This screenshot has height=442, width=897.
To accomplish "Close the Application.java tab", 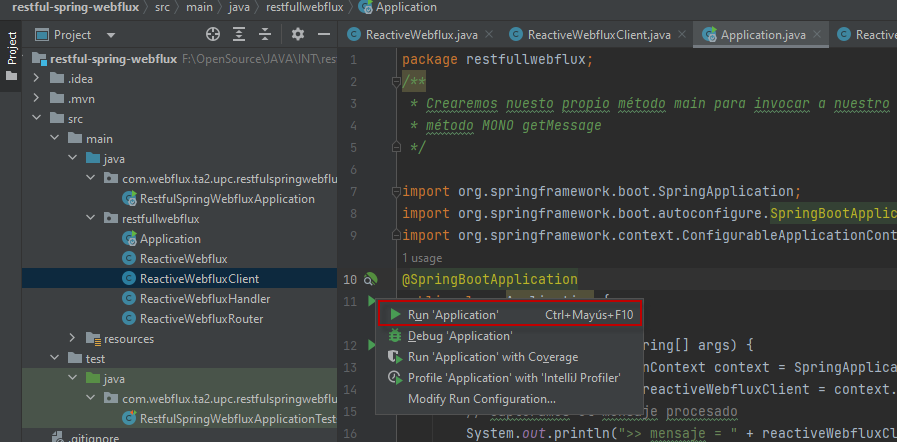I will click(817, 34).
